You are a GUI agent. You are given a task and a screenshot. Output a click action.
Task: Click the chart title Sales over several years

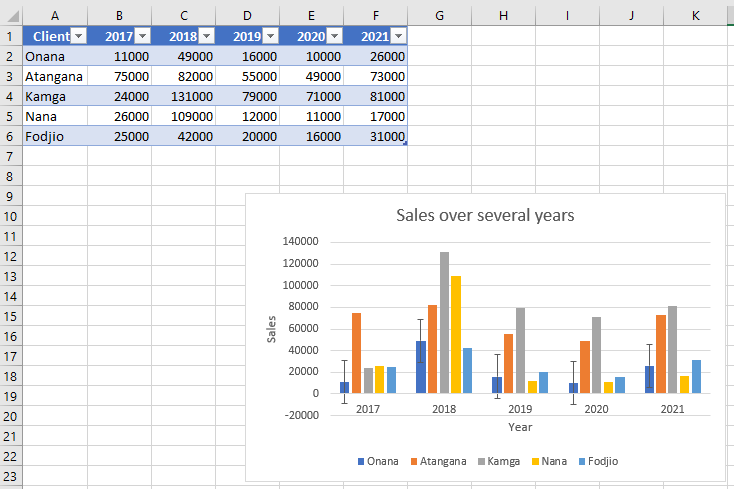tap(485, 215)
